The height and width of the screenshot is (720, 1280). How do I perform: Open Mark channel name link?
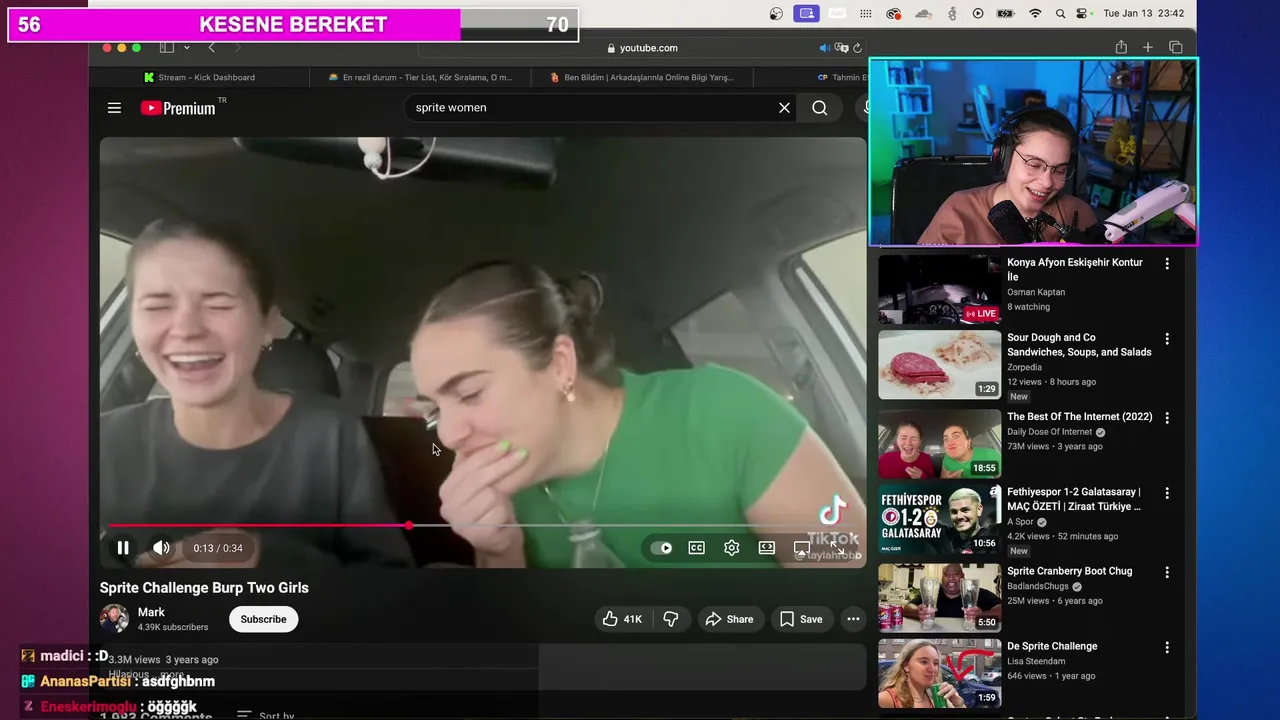tap(151, 612)
